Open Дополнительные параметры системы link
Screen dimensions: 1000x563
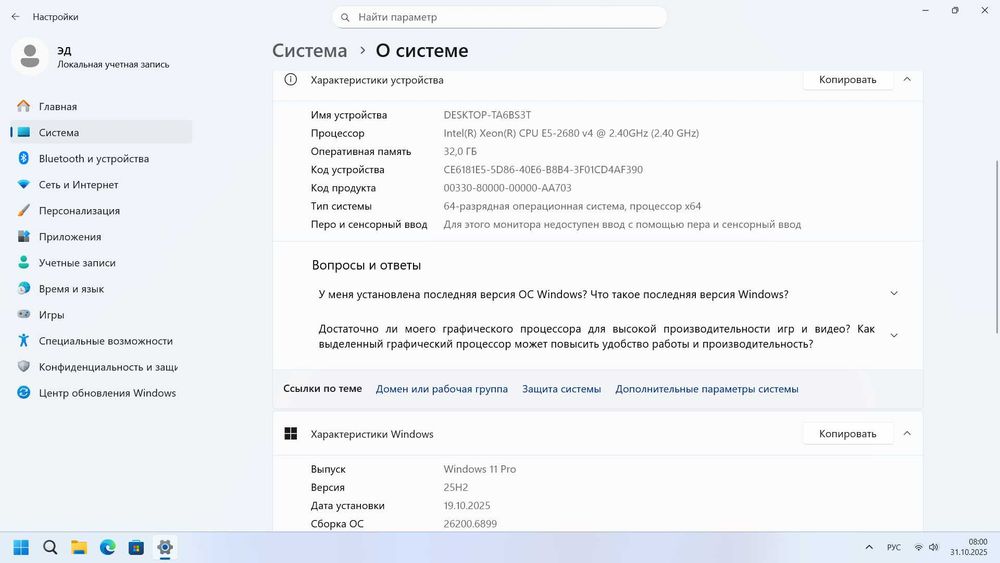point(707,389)
